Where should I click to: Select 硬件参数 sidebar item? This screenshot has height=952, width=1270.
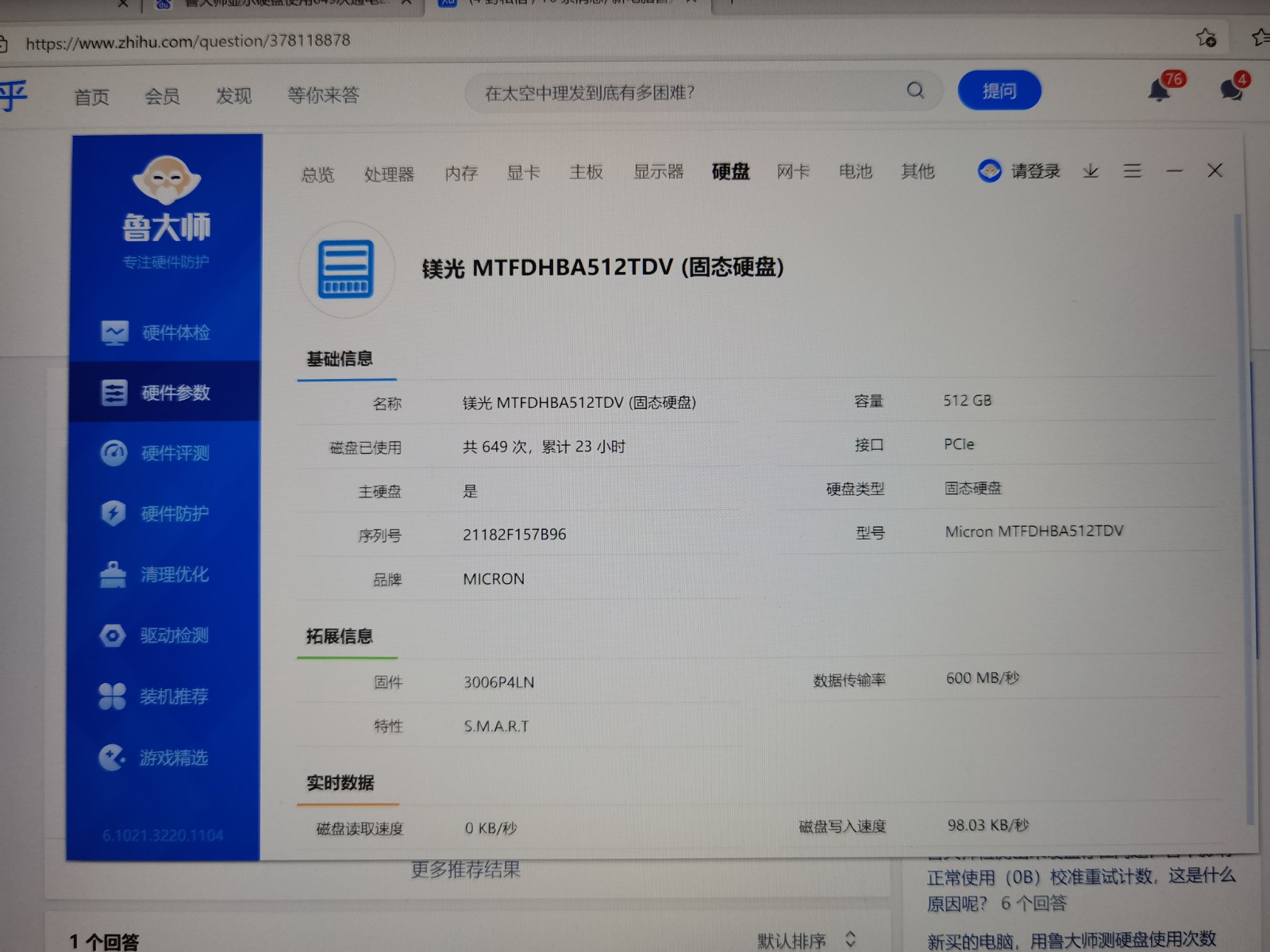165,393
